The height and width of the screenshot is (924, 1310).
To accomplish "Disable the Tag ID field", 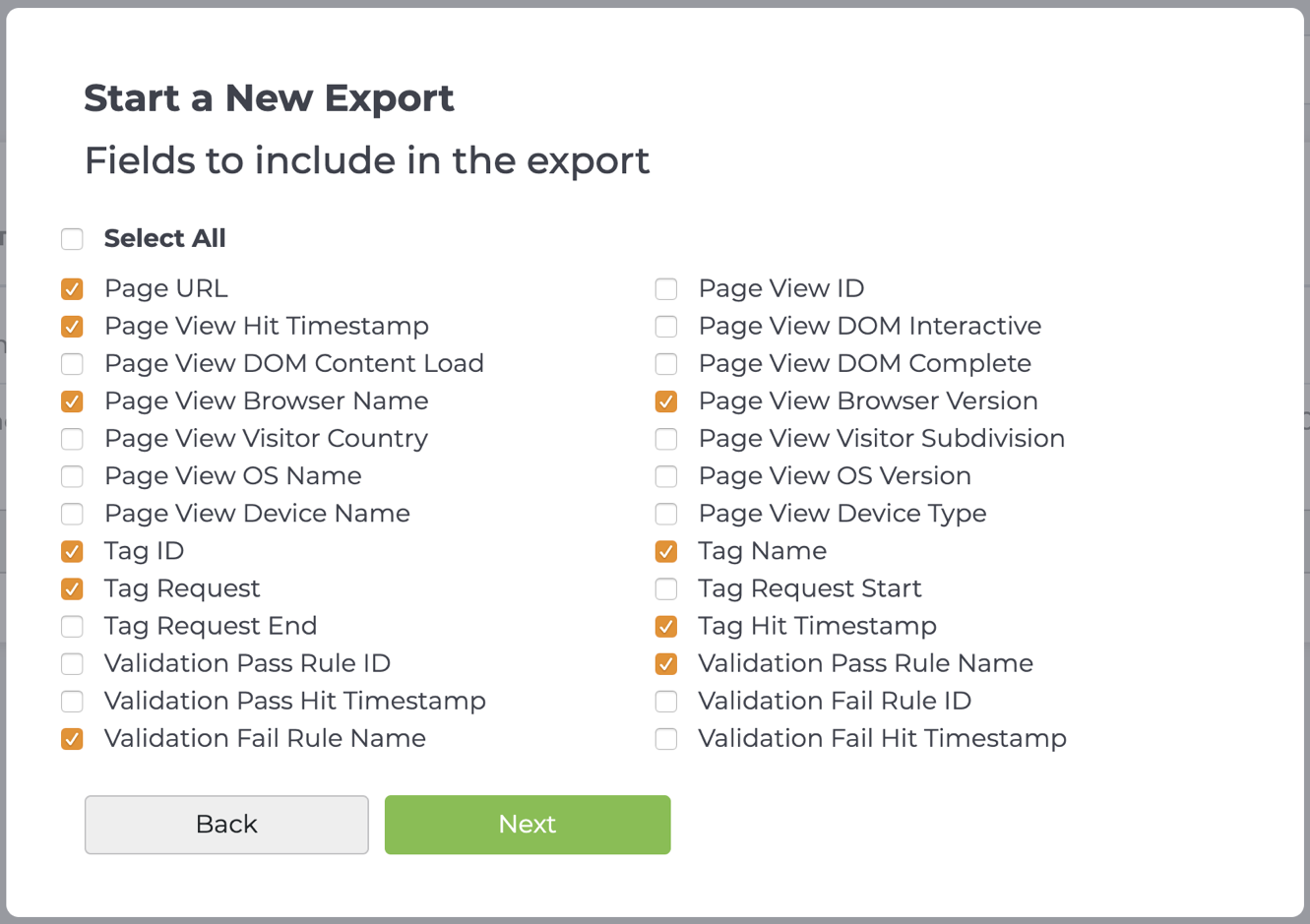I will coord(72,550).
